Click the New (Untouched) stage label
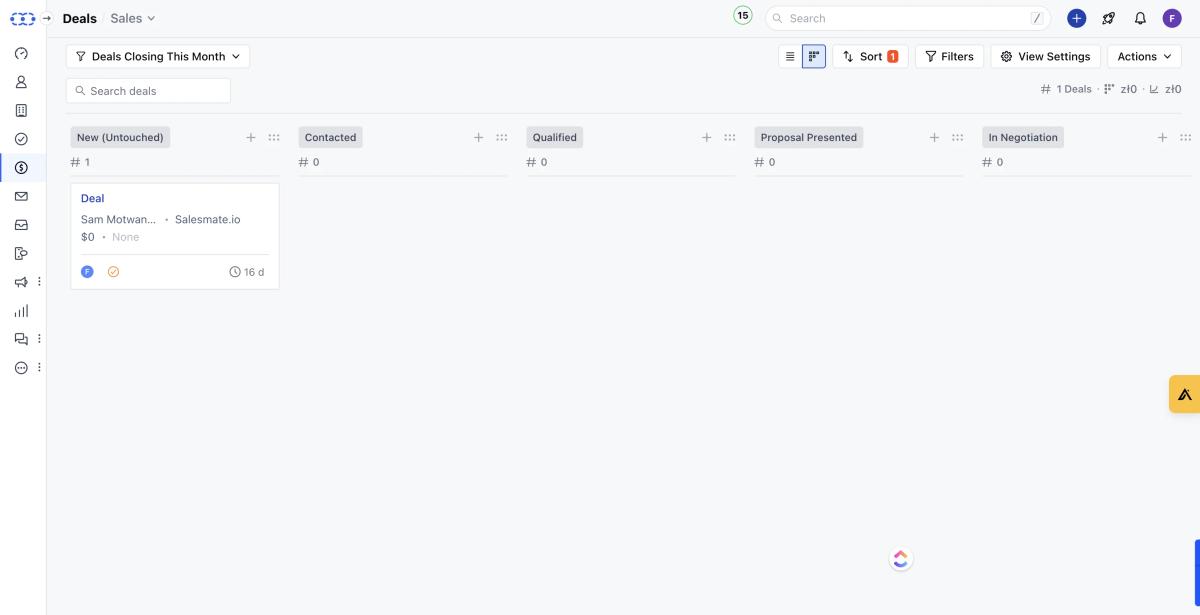1200x615 pixels. pos(120,138)
